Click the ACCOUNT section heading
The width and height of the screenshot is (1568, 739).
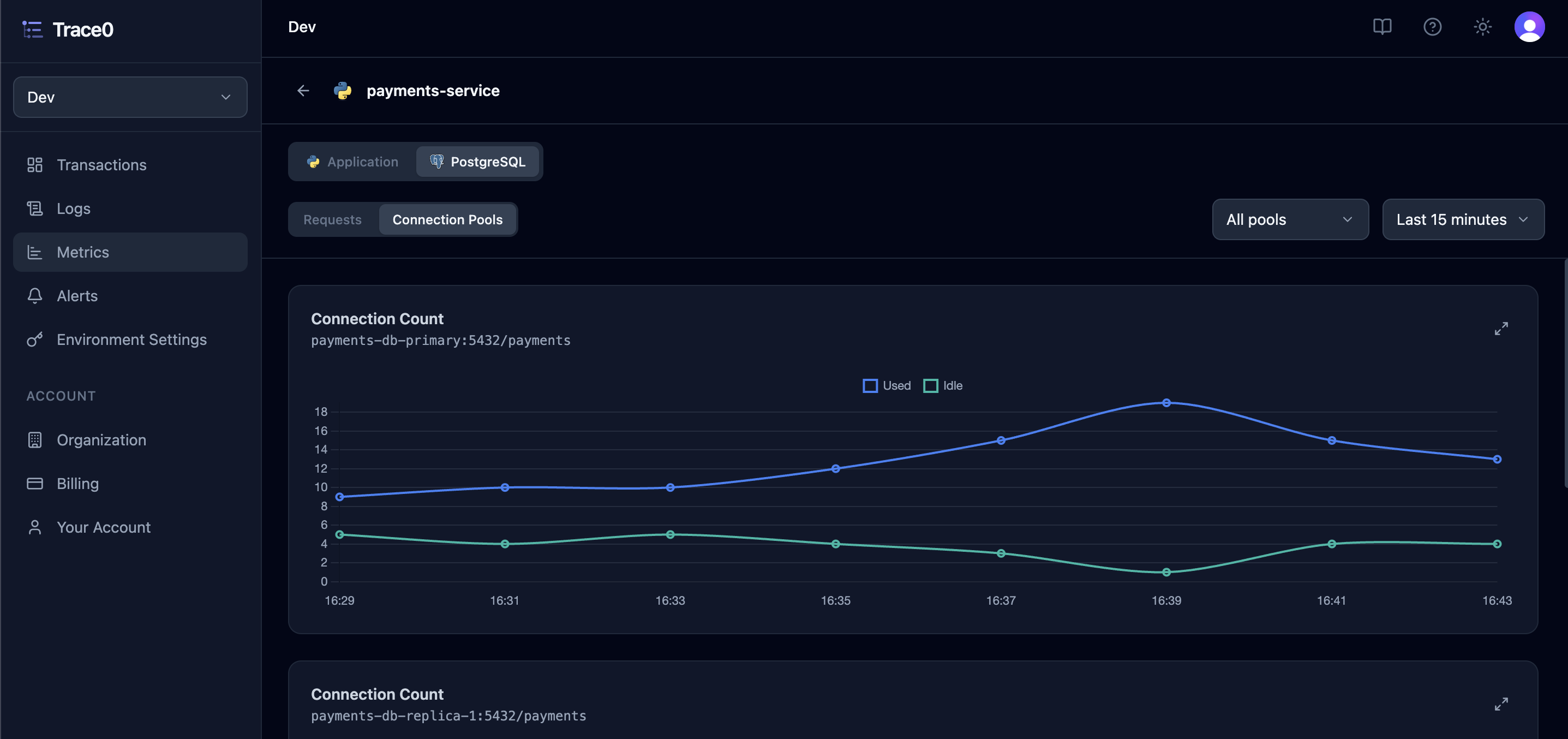(x=61, y=396)
